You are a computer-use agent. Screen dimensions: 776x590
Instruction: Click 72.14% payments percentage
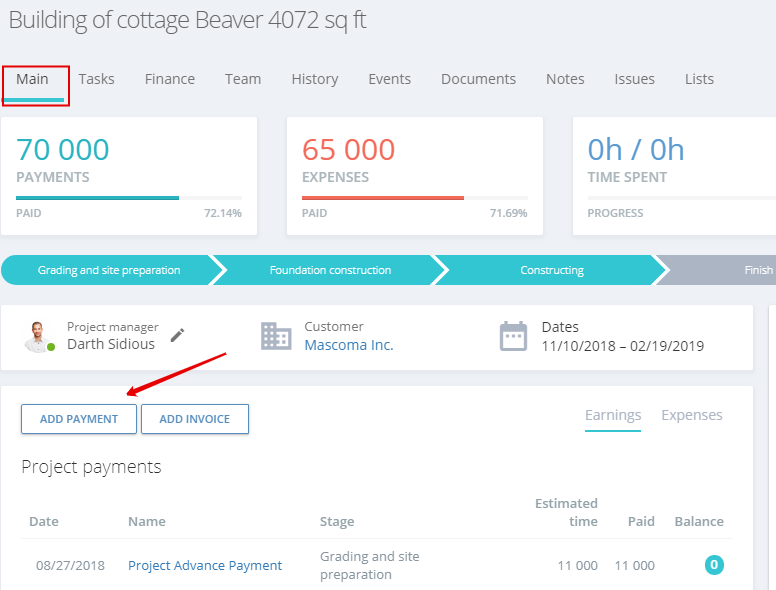223,213
